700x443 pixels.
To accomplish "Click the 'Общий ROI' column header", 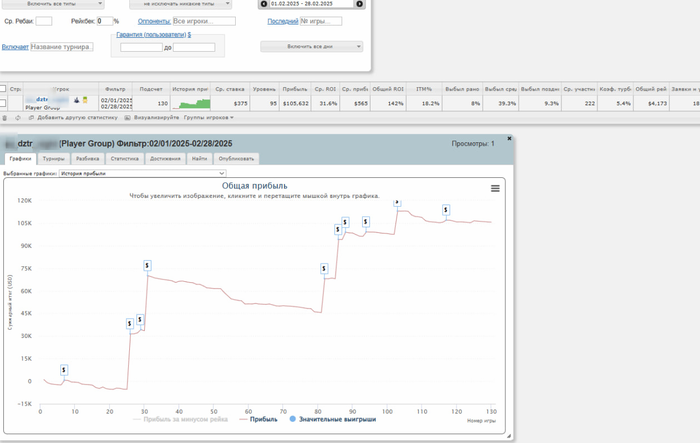I will [388, 89].
